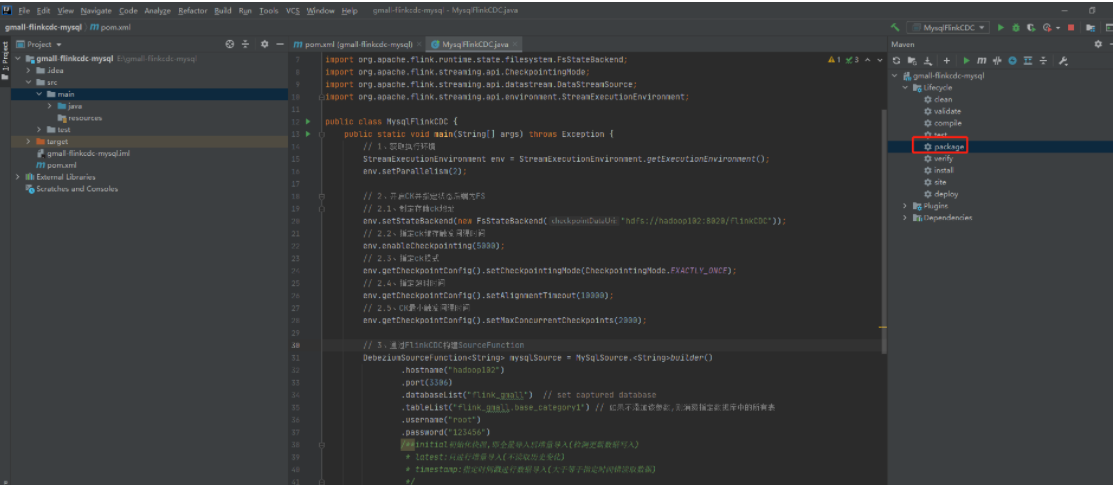The image size is (1113, 485).
Task: Add Maven project with the plus icon
Action: click(946, 61)
